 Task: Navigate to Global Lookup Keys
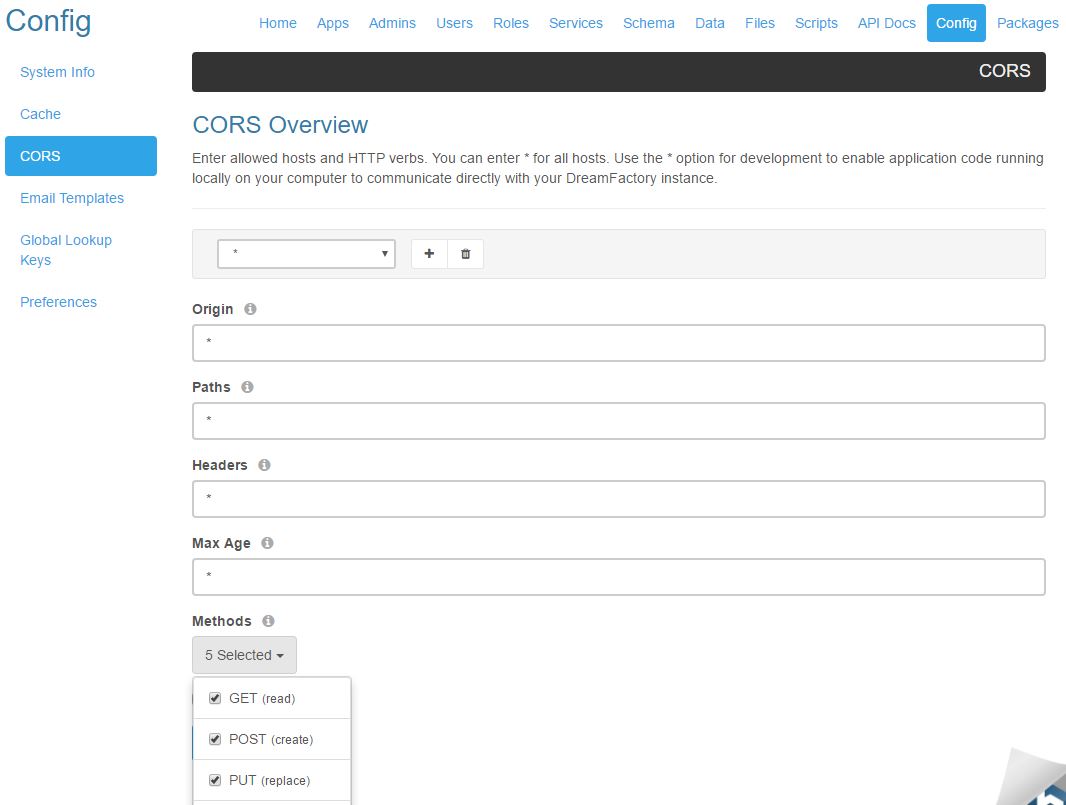[66, 250]
